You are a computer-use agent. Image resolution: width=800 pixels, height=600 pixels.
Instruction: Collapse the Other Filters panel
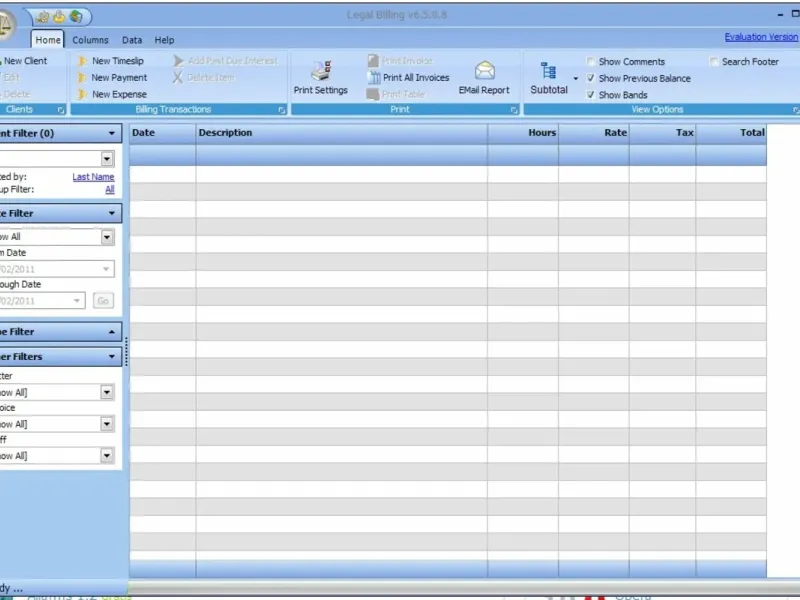coord(111,357)
